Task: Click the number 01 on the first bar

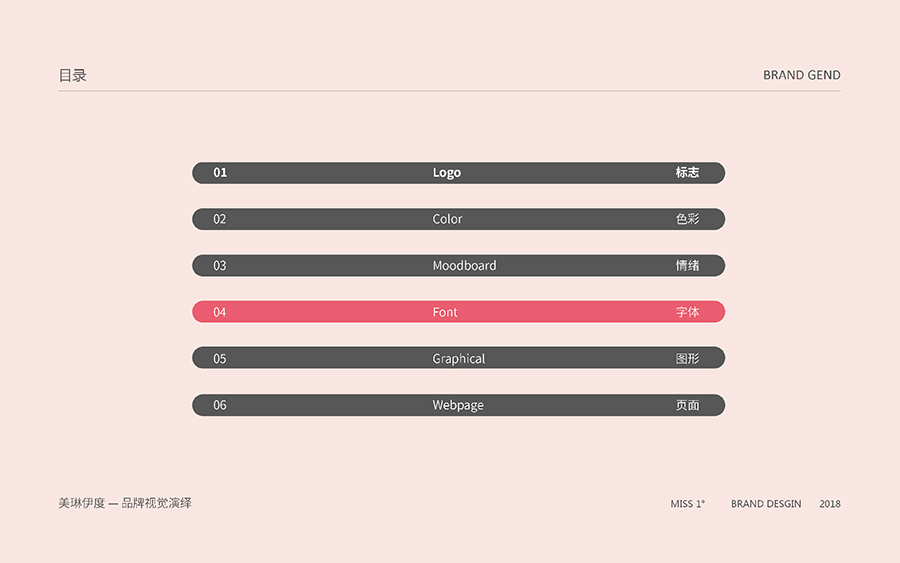Action: pyautogui.click(x=220, y=173)
